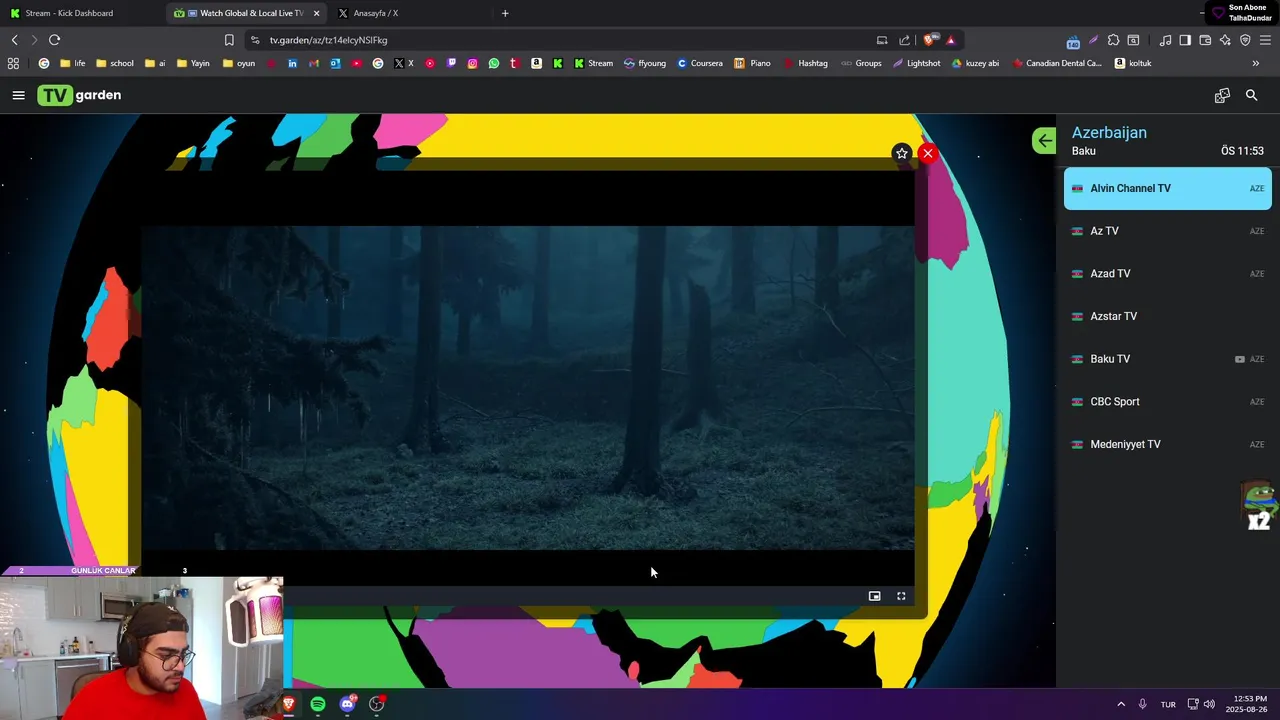
Task: Go back in browser history
Action: (14, 40)
